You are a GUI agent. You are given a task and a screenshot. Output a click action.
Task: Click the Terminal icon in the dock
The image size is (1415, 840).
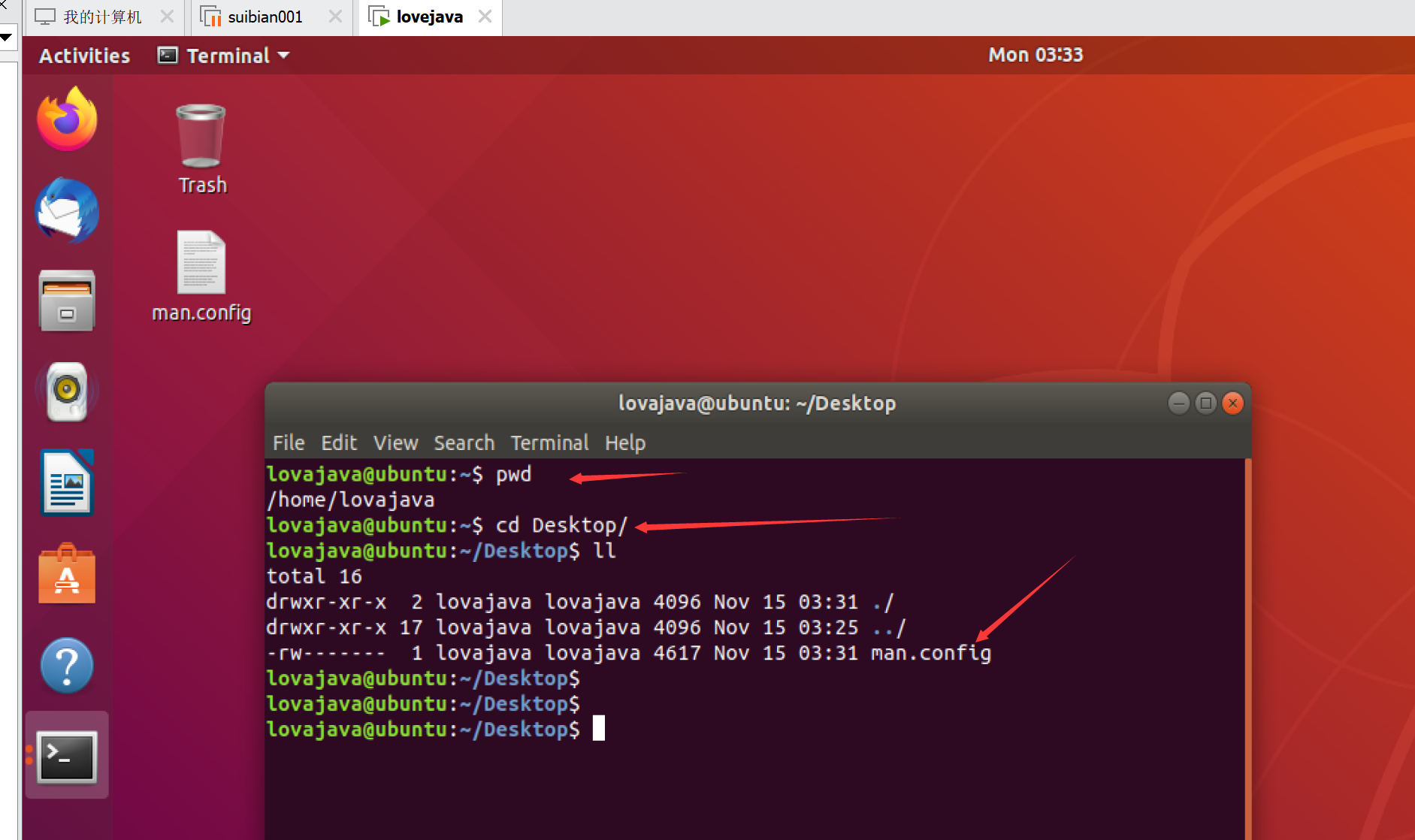(x=67, y=756)
